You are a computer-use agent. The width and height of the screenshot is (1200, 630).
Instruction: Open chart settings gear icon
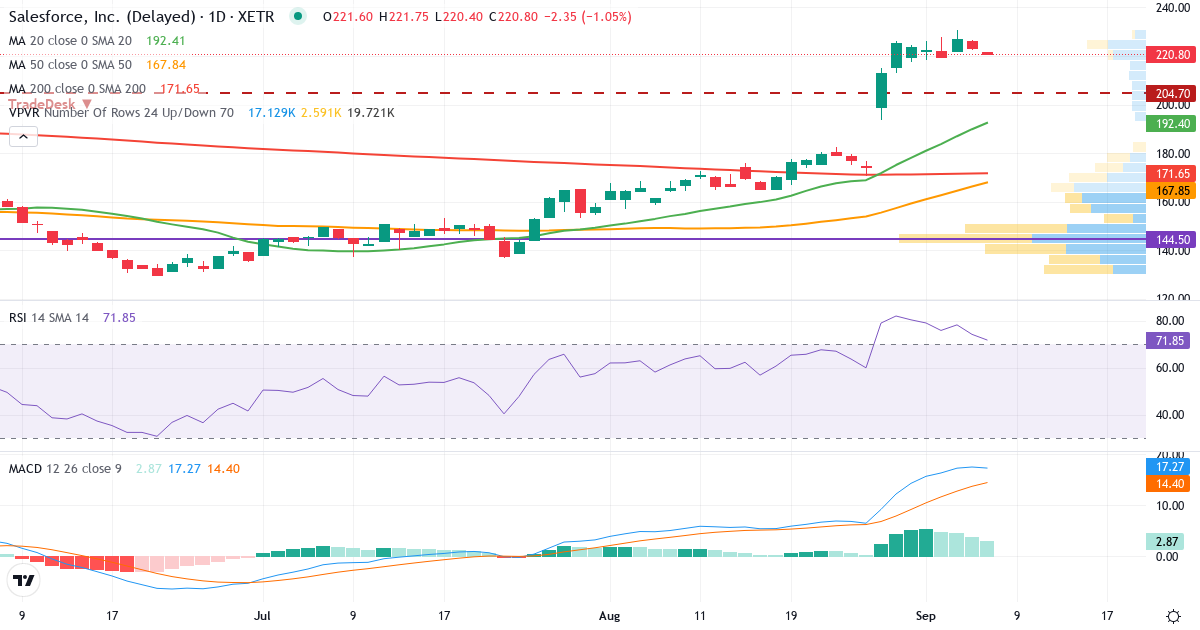[x=1173, y=615]
